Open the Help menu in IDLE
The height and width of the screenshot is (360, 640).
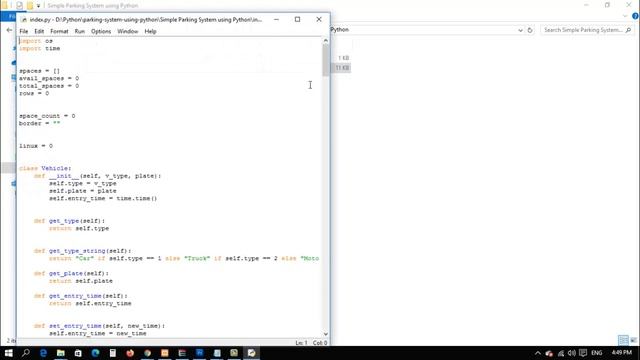150,31
